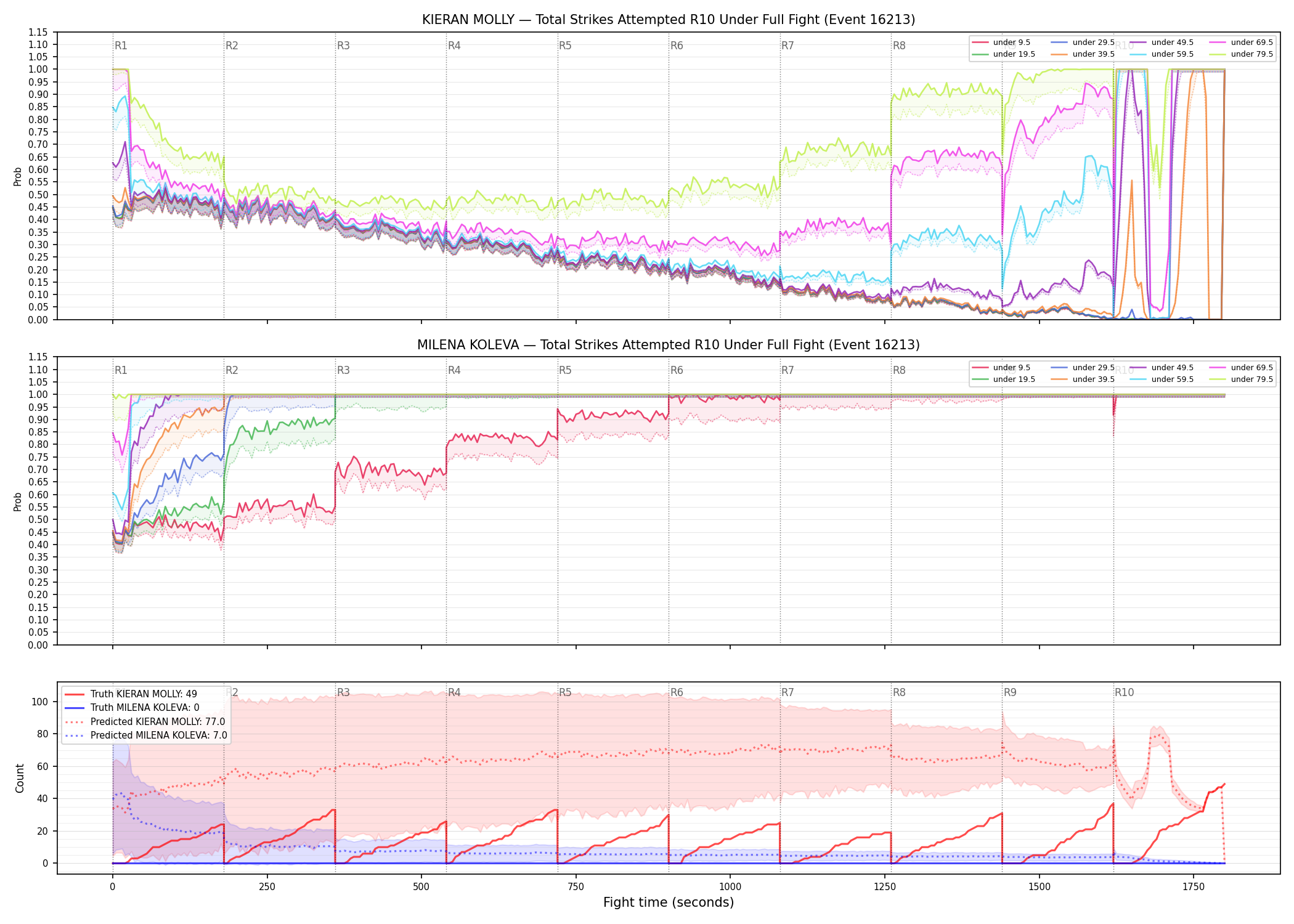
Task: Click R1 marker in Kieran Molly chart
Action: tap(121, 46)
